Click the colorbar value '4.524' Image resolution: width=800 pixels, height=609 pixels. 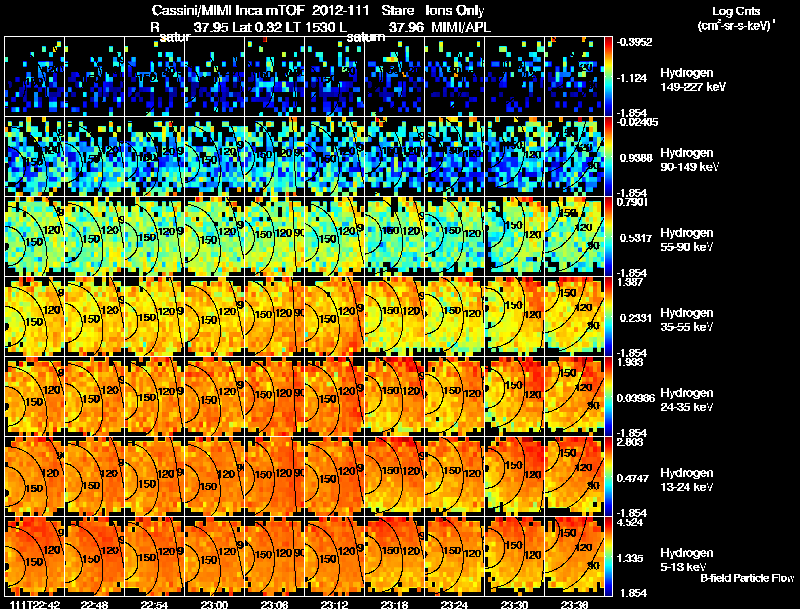point(630,522)
